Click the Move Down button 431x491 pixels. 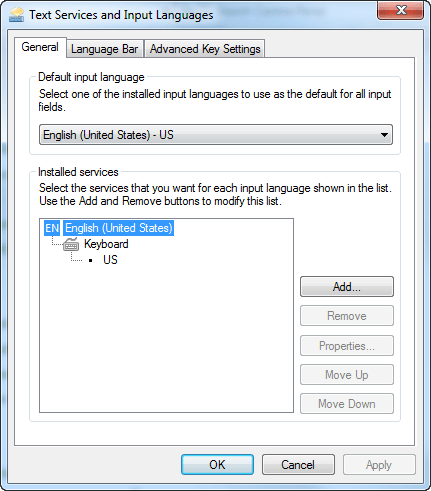tap(347, 404)
